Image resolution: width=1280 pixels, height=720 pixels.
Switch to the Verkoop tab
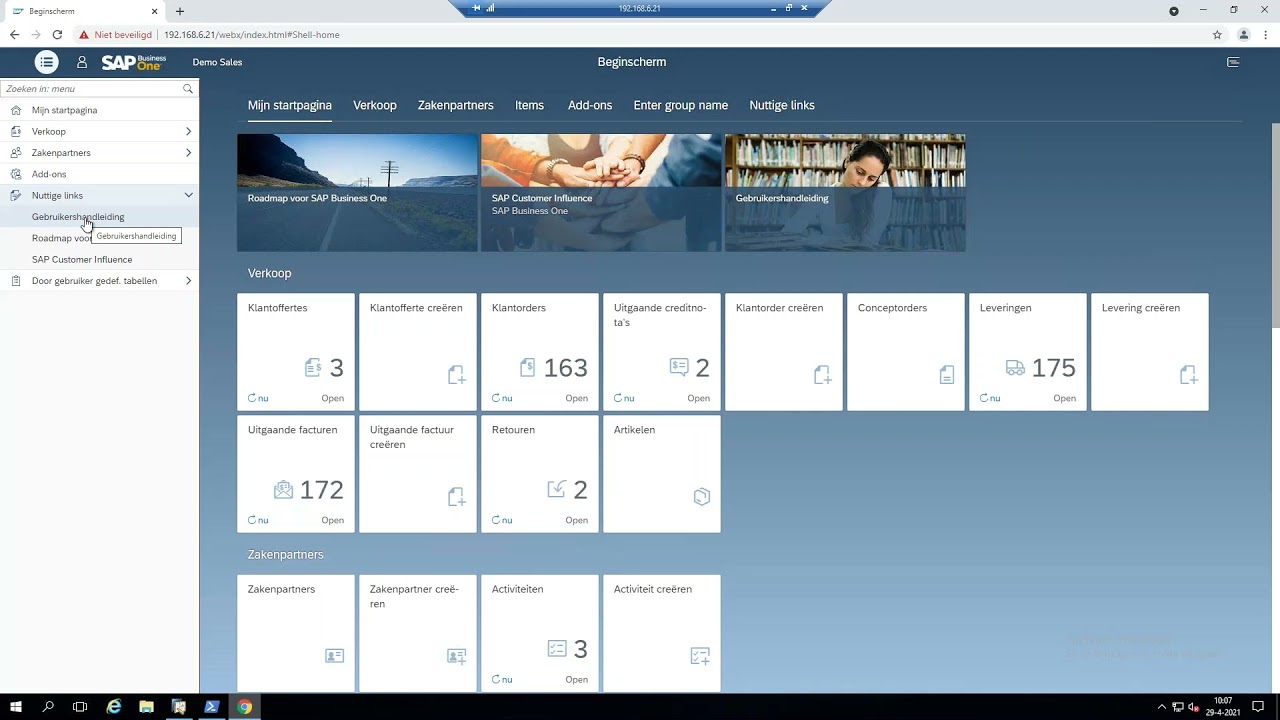[x=375, y=105]
